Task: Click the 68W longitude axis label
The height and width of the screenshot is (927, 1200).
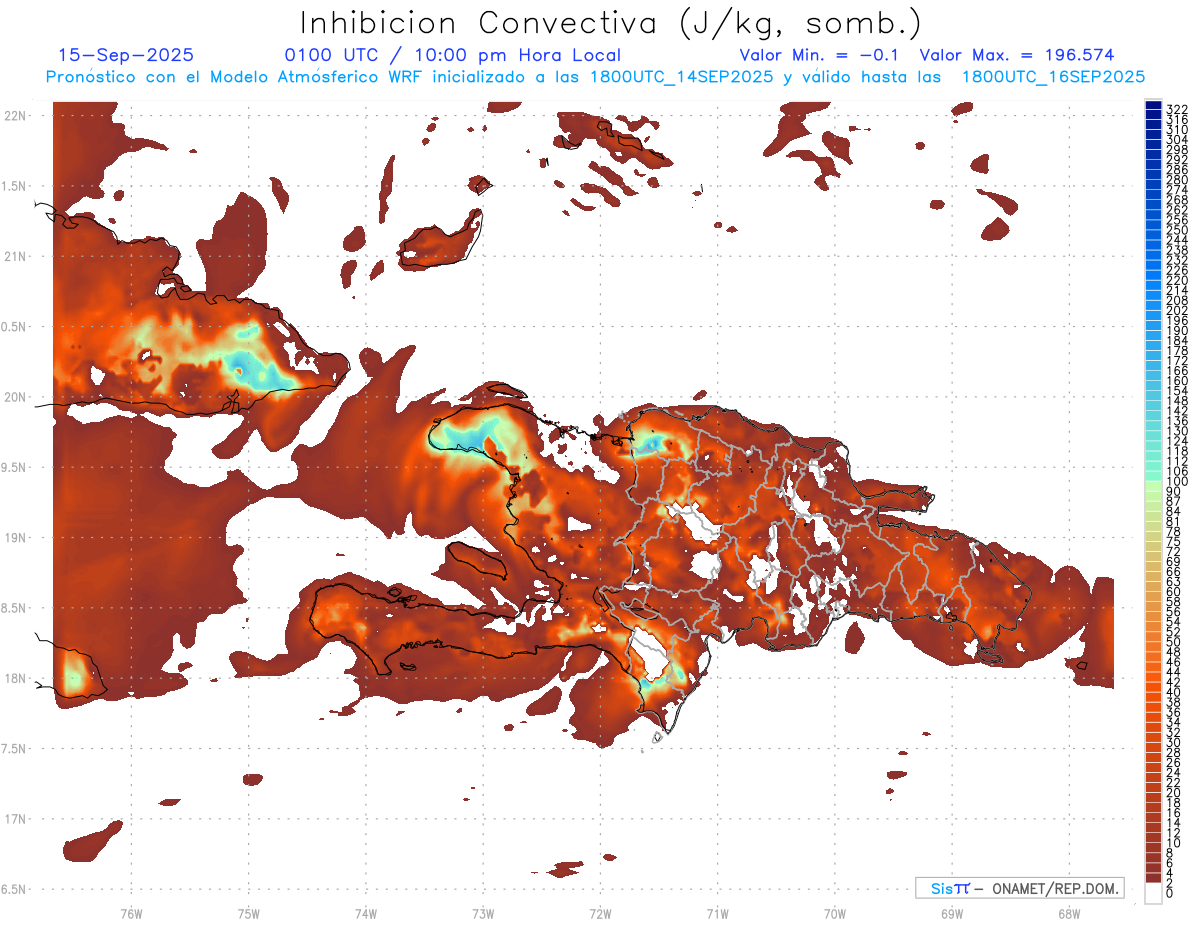Action: click(1068, 913)
